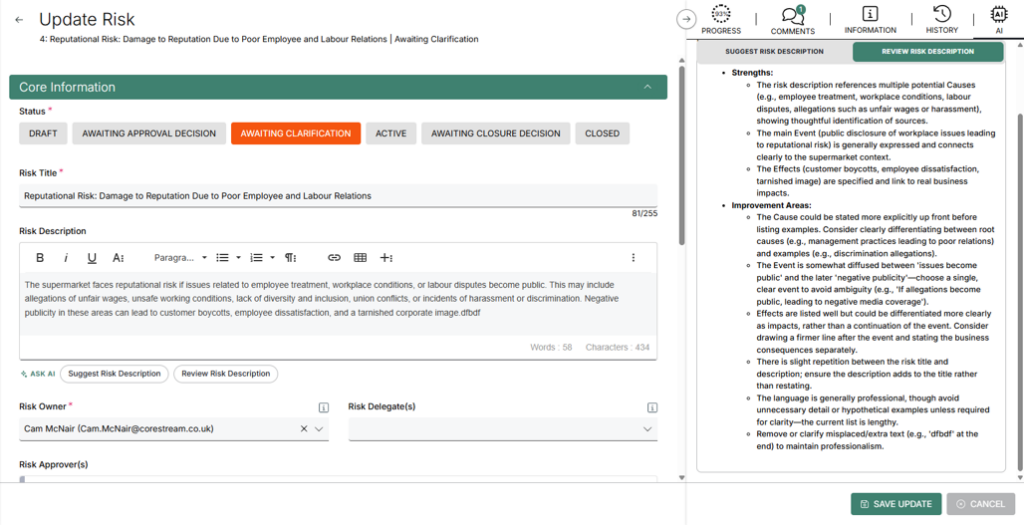Go back using the left arrow

pyautogui.click(x=19, y=20)
